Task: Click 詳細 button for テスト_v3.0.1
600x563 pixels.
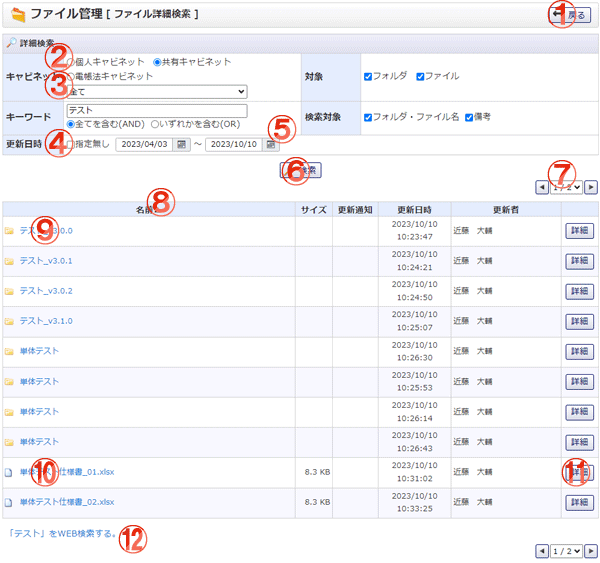Action: pyautogui.click(x=579, y=261)
